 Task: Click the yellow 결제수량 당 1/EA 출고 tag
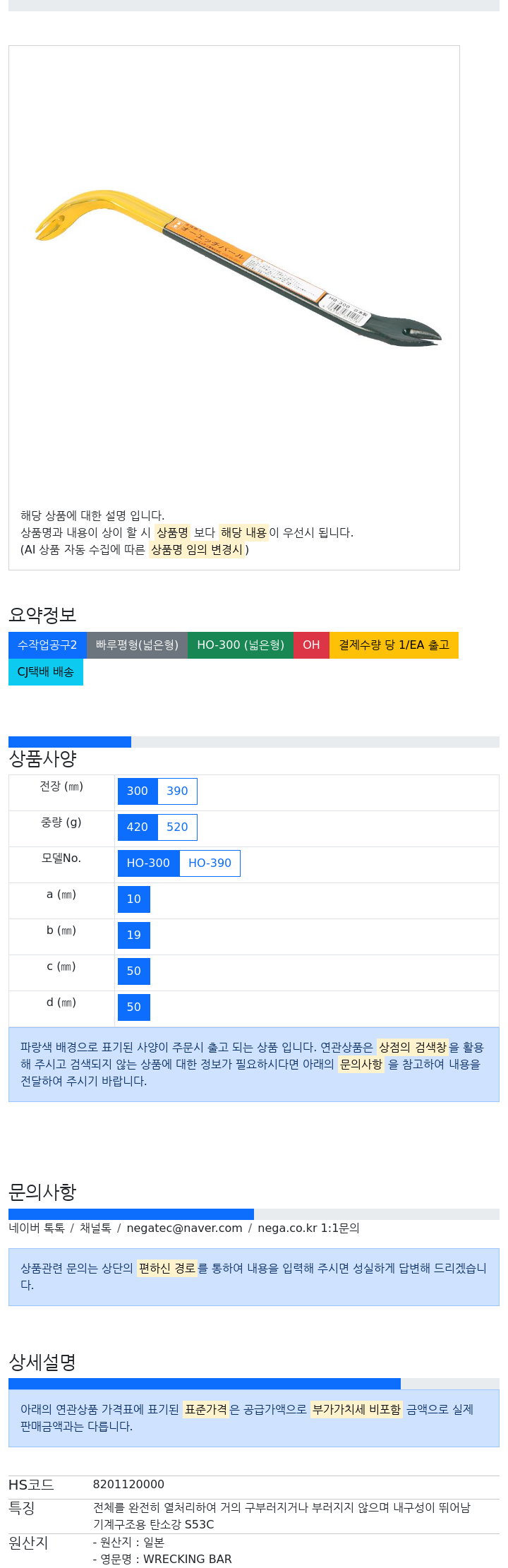pyautogui.click(x=394, y=645)
